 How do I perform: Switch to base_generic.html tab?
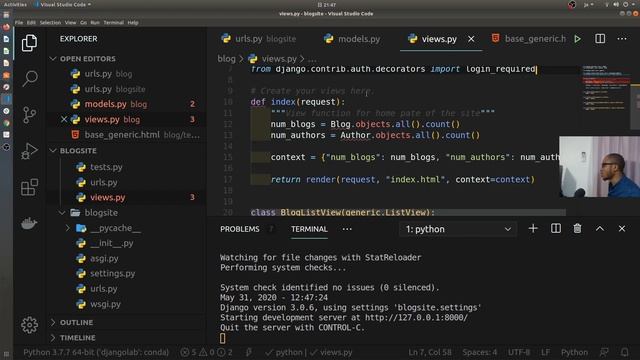[x=529, y=39]
